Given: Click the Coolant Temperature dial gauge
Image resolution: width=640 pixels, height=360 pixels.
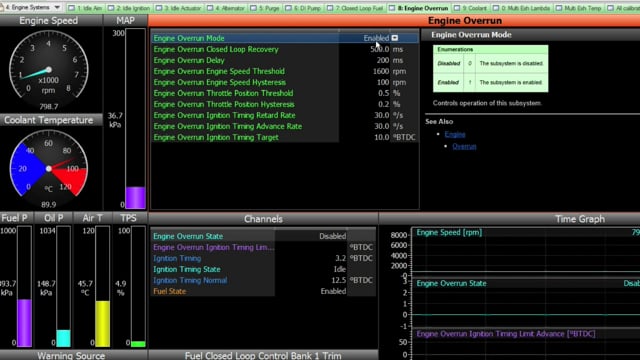Looking at the screenshot, I should pos(49,168).
